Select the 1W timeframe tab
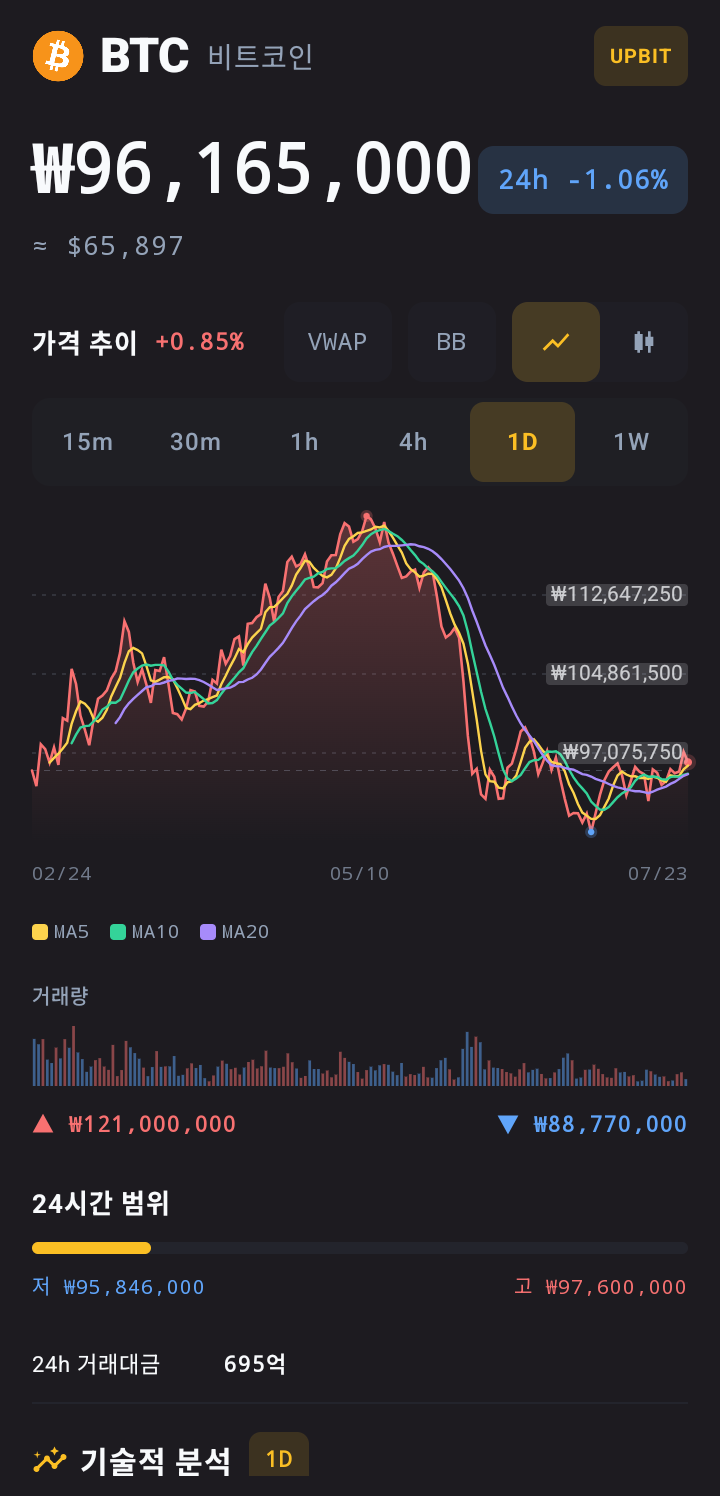The height and width of the screenshot is (1496, 720). click(631, 442)
